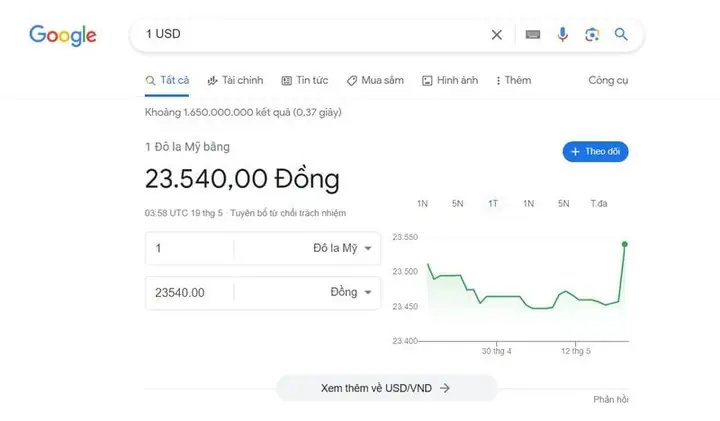Click the 30 thg 4 axis label
The height and width of the screenshot is (421, 720).
click(x=496, y=351)
